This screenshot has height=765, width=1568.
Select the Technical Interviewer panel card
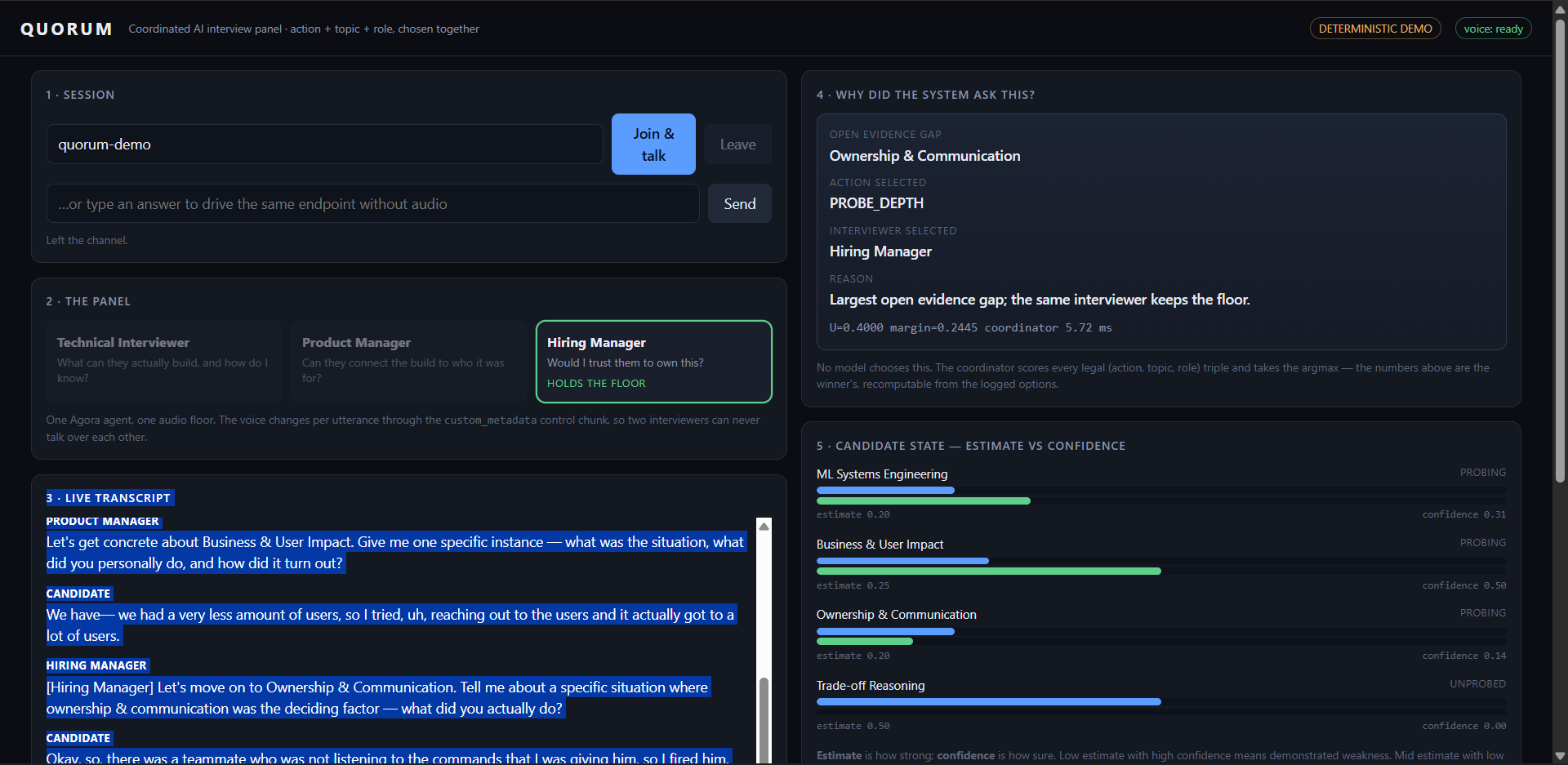click(164, 362)
